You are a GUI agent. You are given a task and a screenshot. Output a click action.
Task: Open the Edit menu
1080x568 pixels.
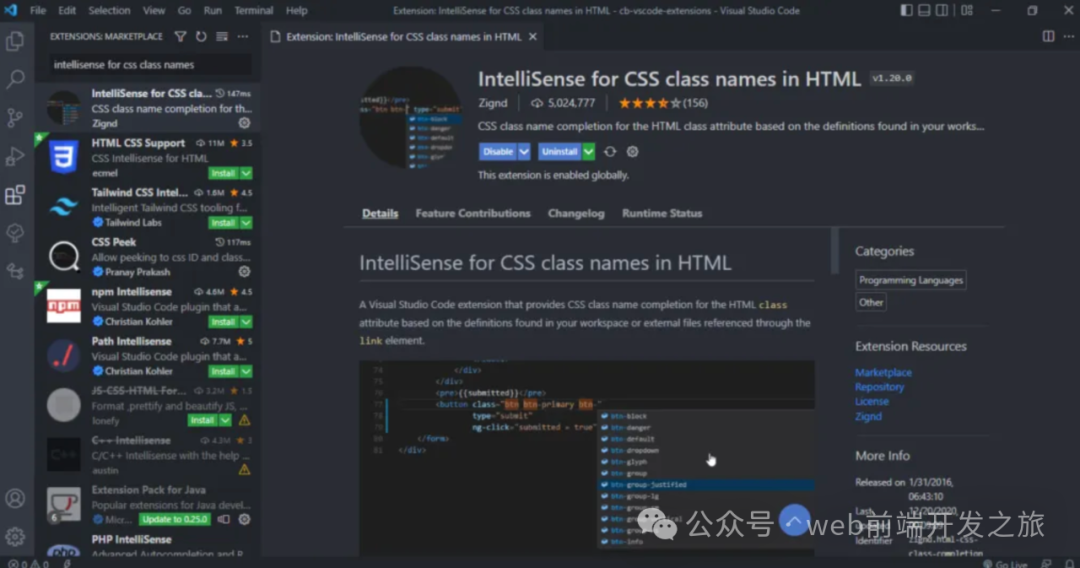(67, 10)
